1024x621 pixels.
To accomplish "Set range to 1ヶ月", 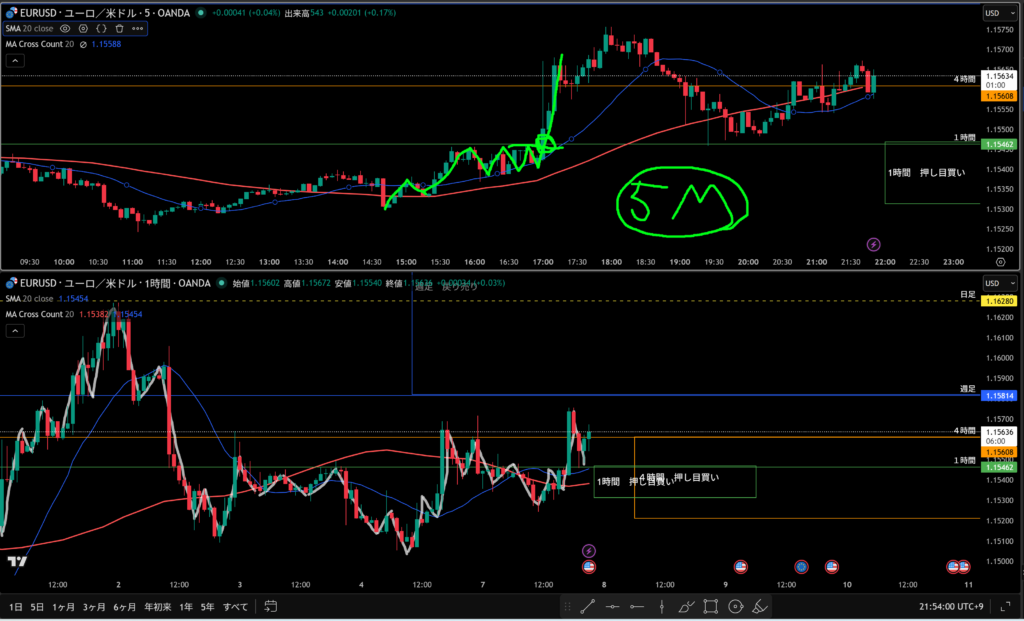I will pos(63,606).
